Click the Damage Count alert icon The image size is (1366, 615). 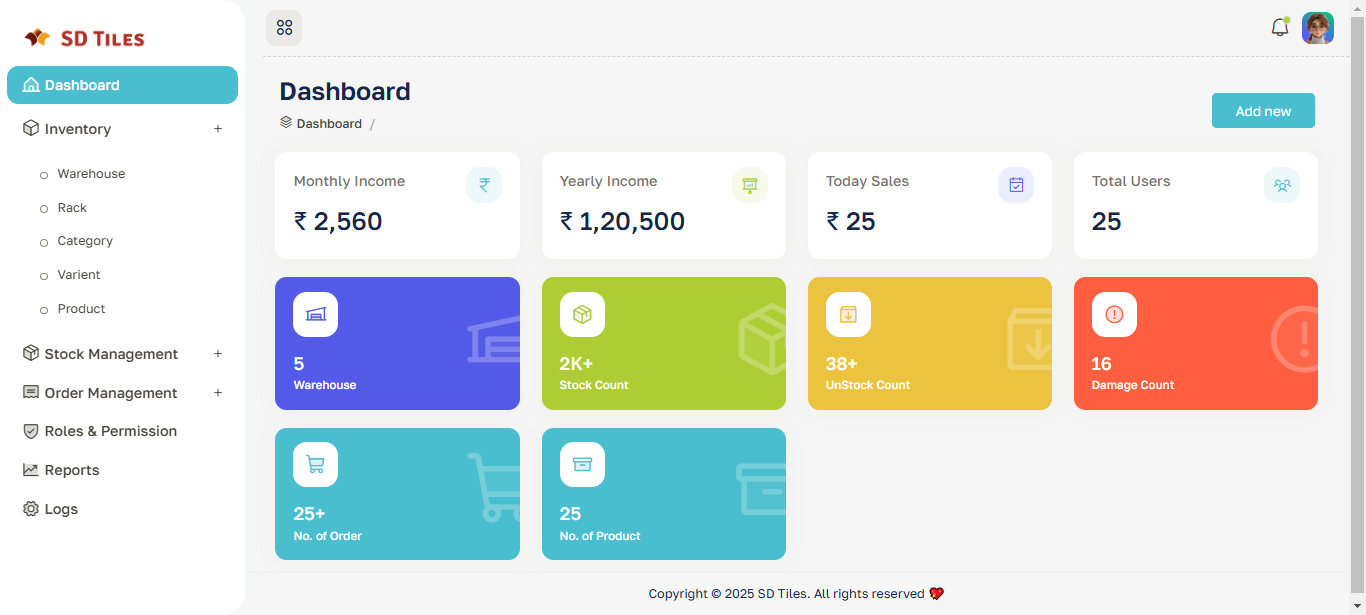[x=1114, y=314]
